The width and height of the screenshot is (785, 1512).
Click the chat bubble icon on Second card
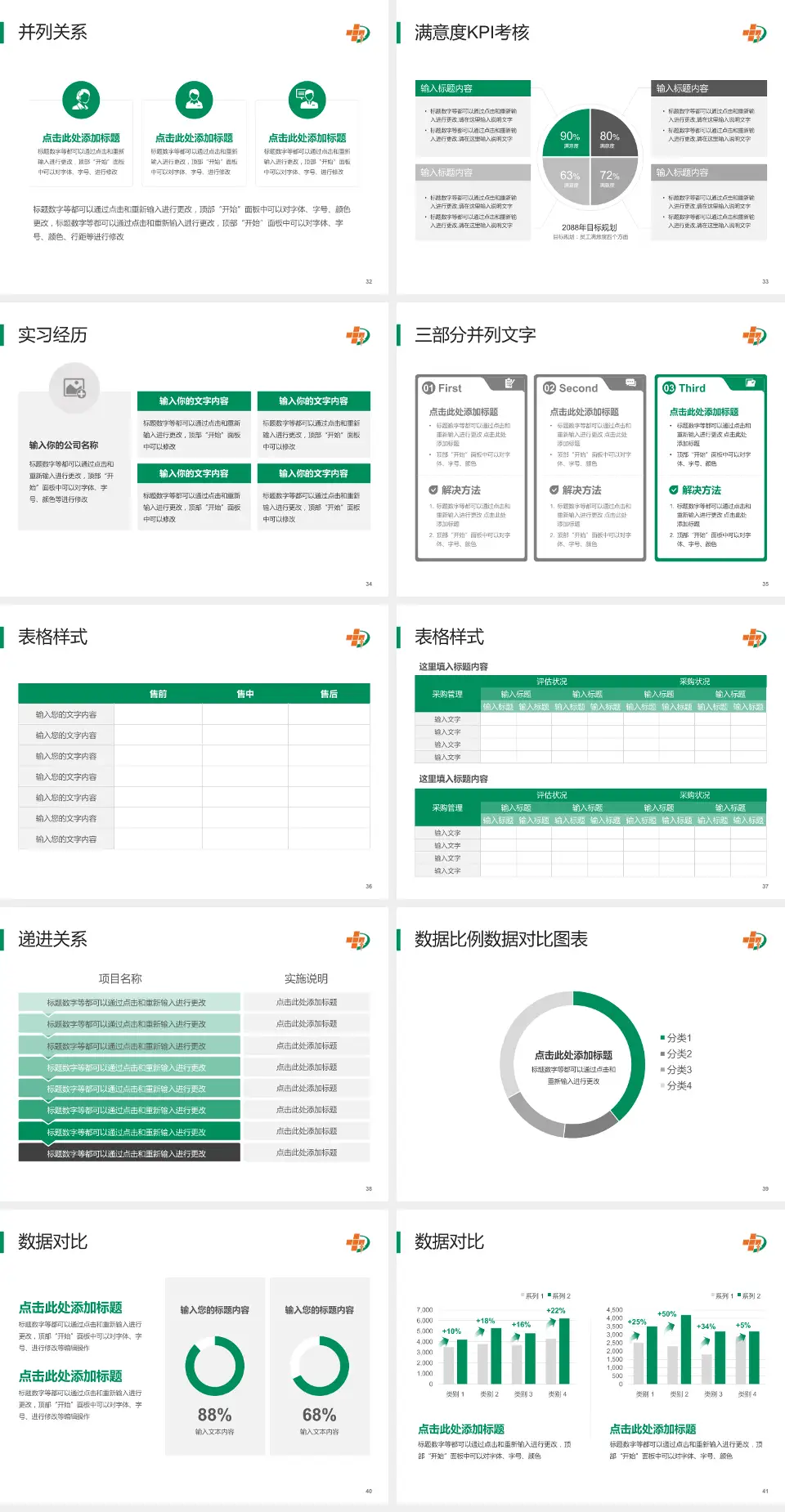tap(630, 382)
